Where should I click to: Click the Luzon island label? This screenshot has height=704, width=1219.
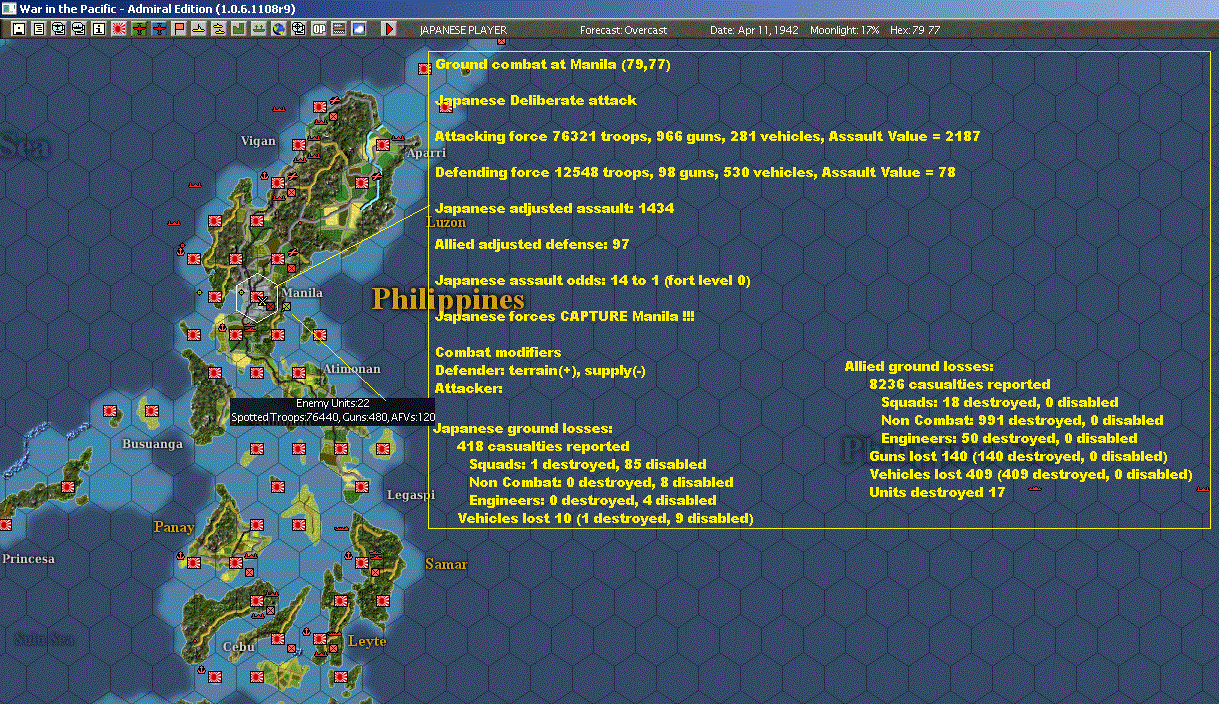pos(446,222)
